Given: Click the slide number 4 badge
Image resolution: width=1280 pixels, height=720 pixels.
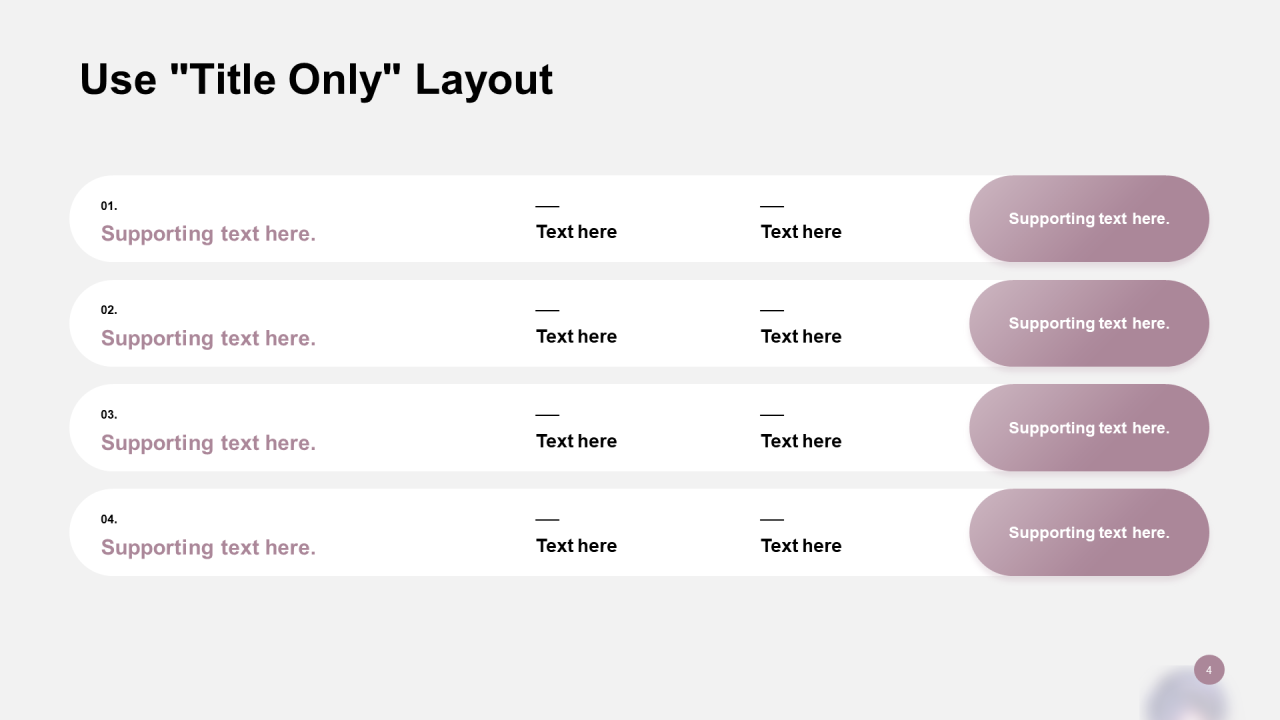Looking at the screenshot, I should click(x=1209, y=670).
